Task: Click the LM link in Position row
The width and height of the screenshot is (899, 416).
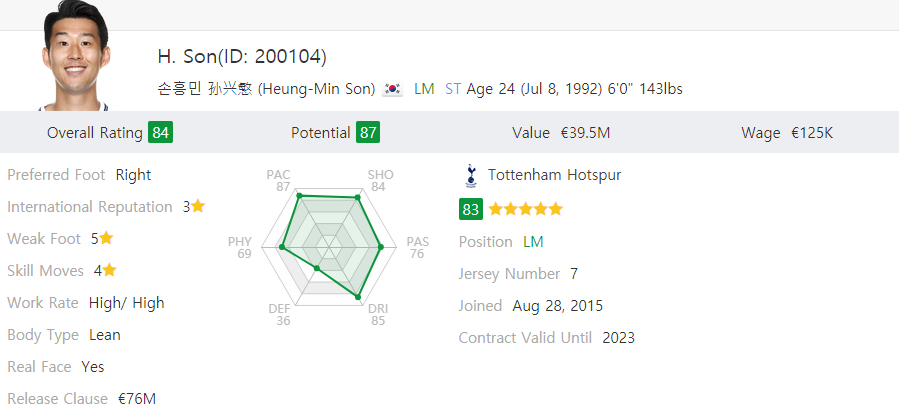Action: pyautogui.click(x=533, y=242)
